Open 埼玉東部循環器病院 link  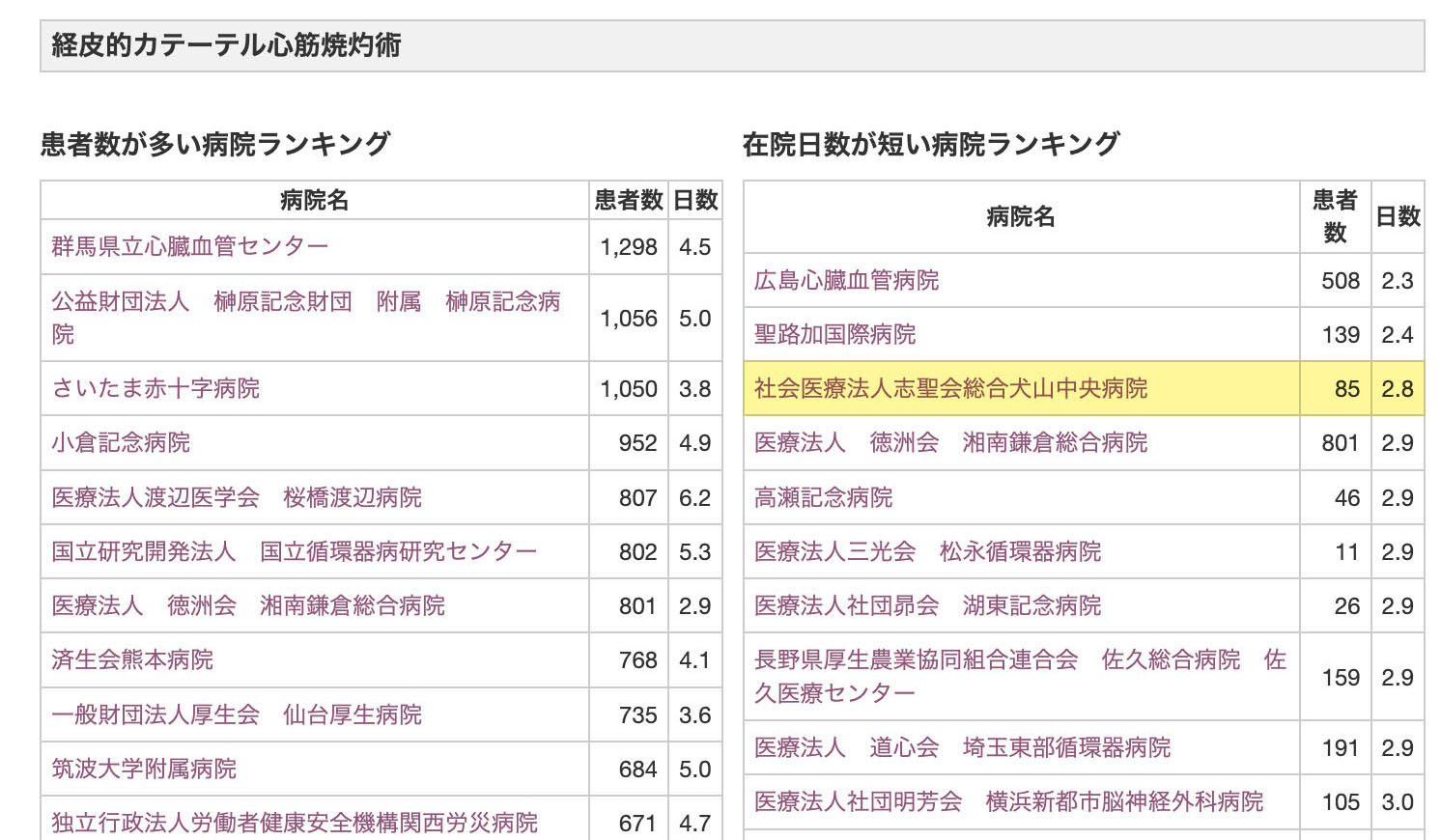pos(962,747)
